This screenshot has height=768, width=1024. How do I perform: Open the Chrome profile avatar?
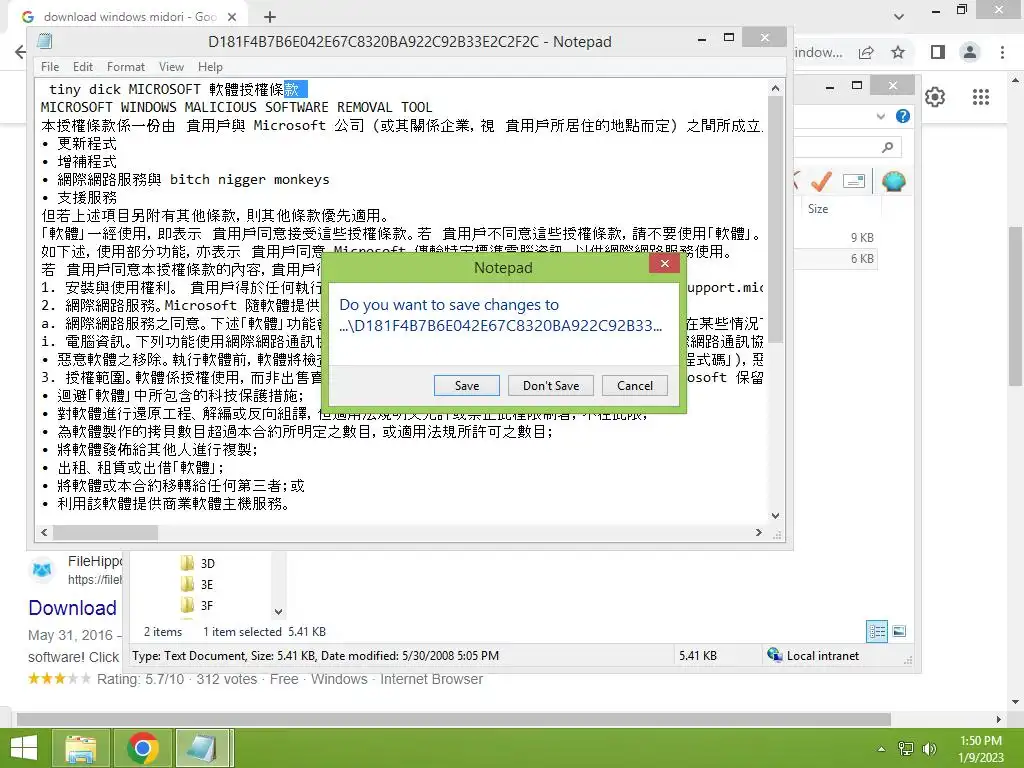click(970, 52)
